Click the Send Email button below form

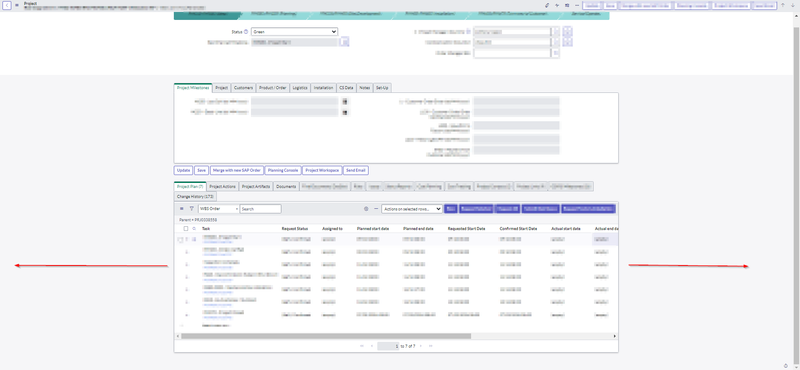356,170
